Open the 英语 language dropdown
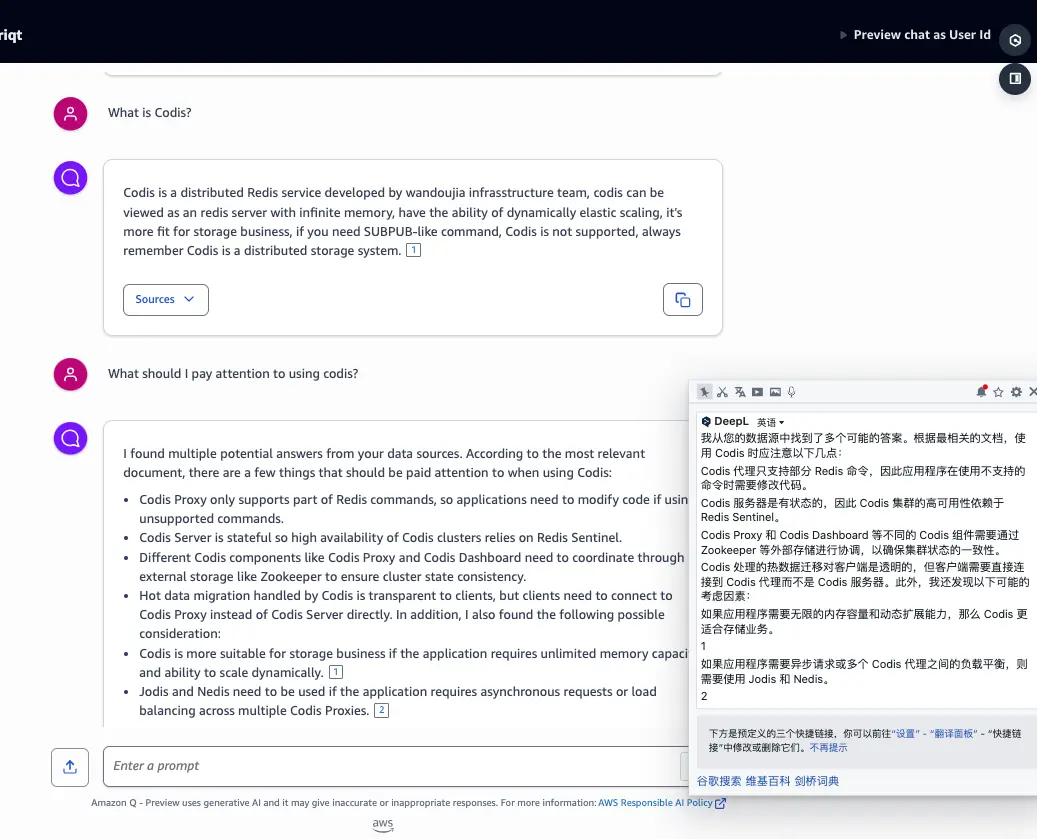The width and height of the screenshot is (1037, 839). tap(770, 422)
